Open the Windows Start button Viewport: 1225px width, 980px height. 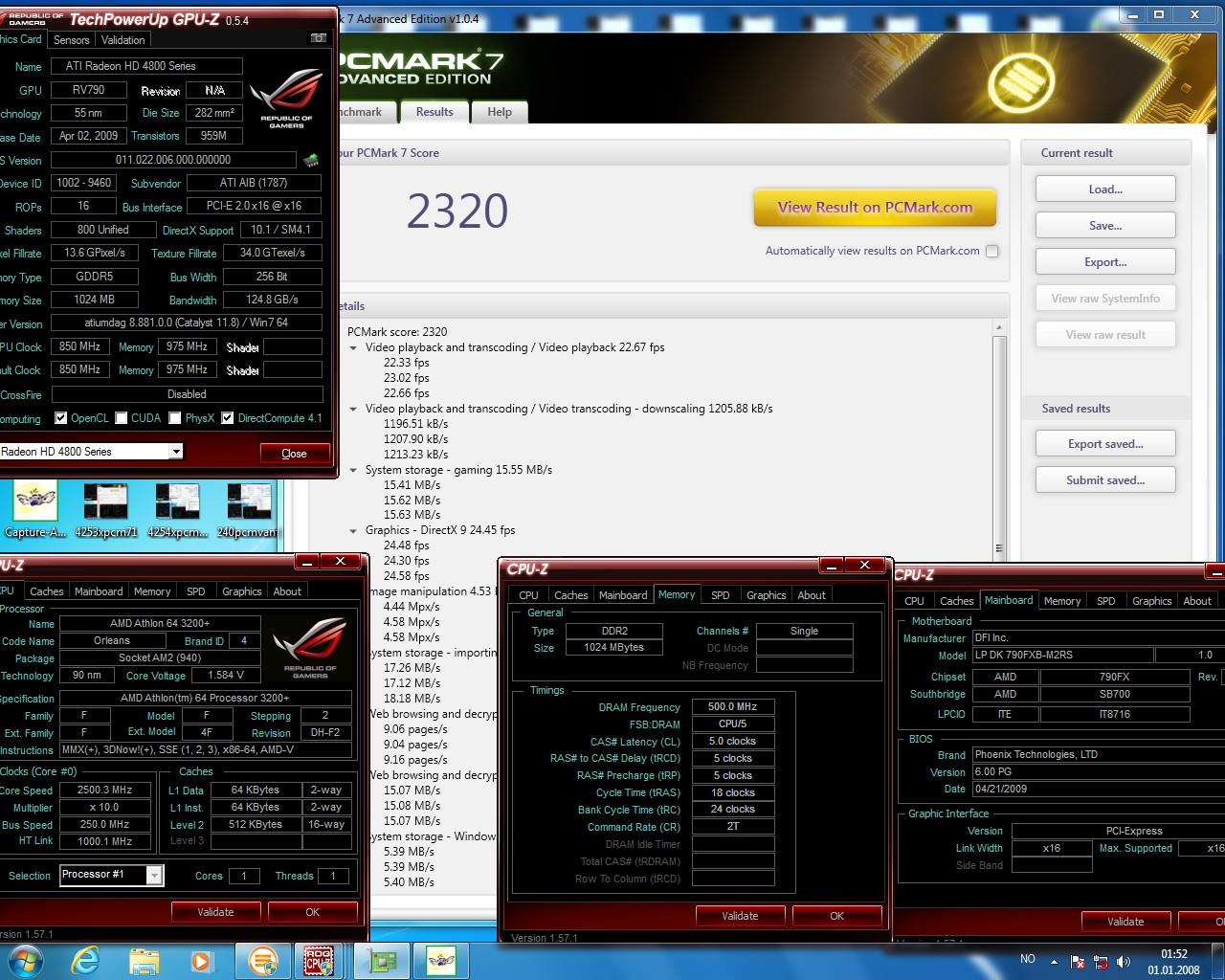pos(24,960)
